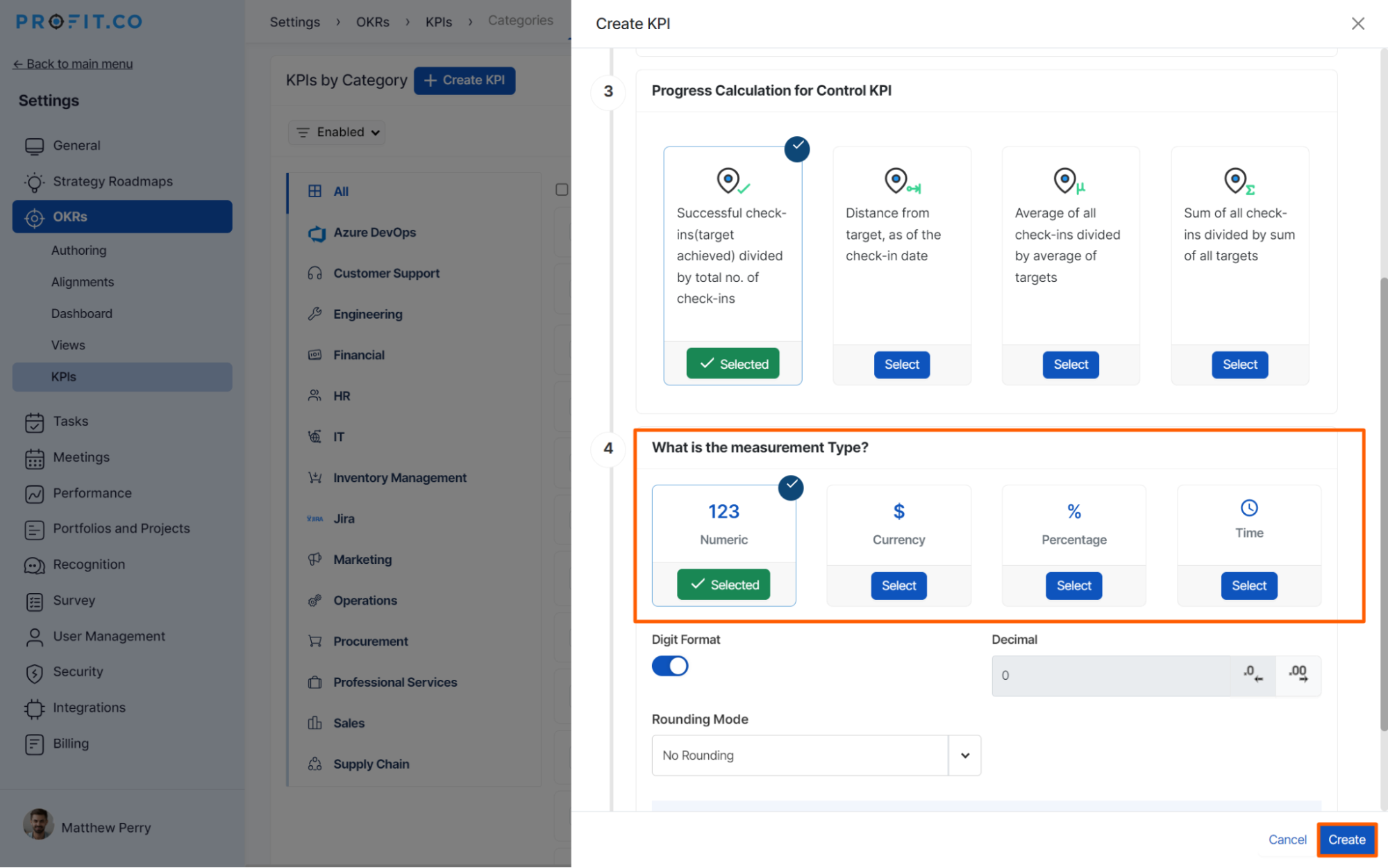This screenshot has width=1388, height=868.
Task: Select the All category tab
Action: [340, 191]
